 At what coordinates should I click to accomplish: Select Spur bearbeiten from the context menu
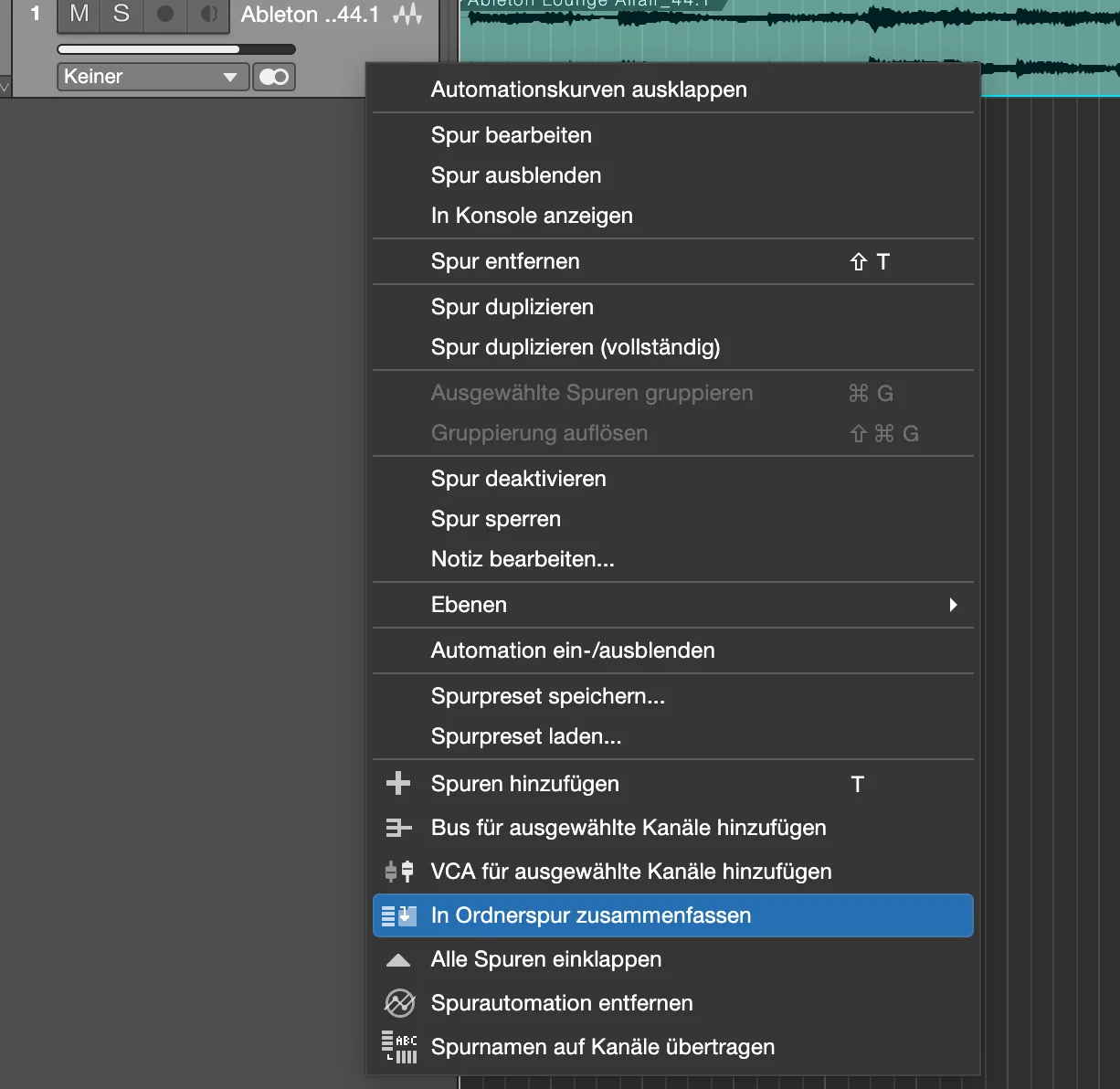click(x=673, y=135)
